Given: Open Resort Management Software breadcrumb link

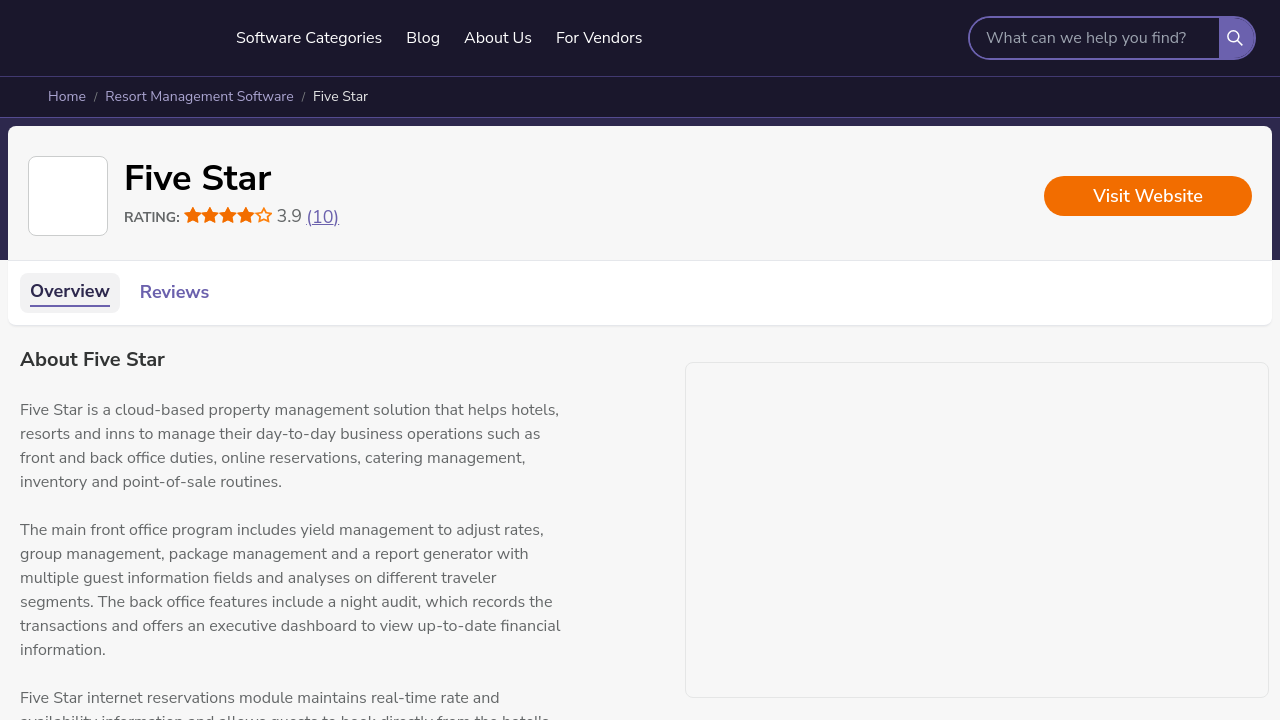Looking at the screenshot, I should click(199, 97).
